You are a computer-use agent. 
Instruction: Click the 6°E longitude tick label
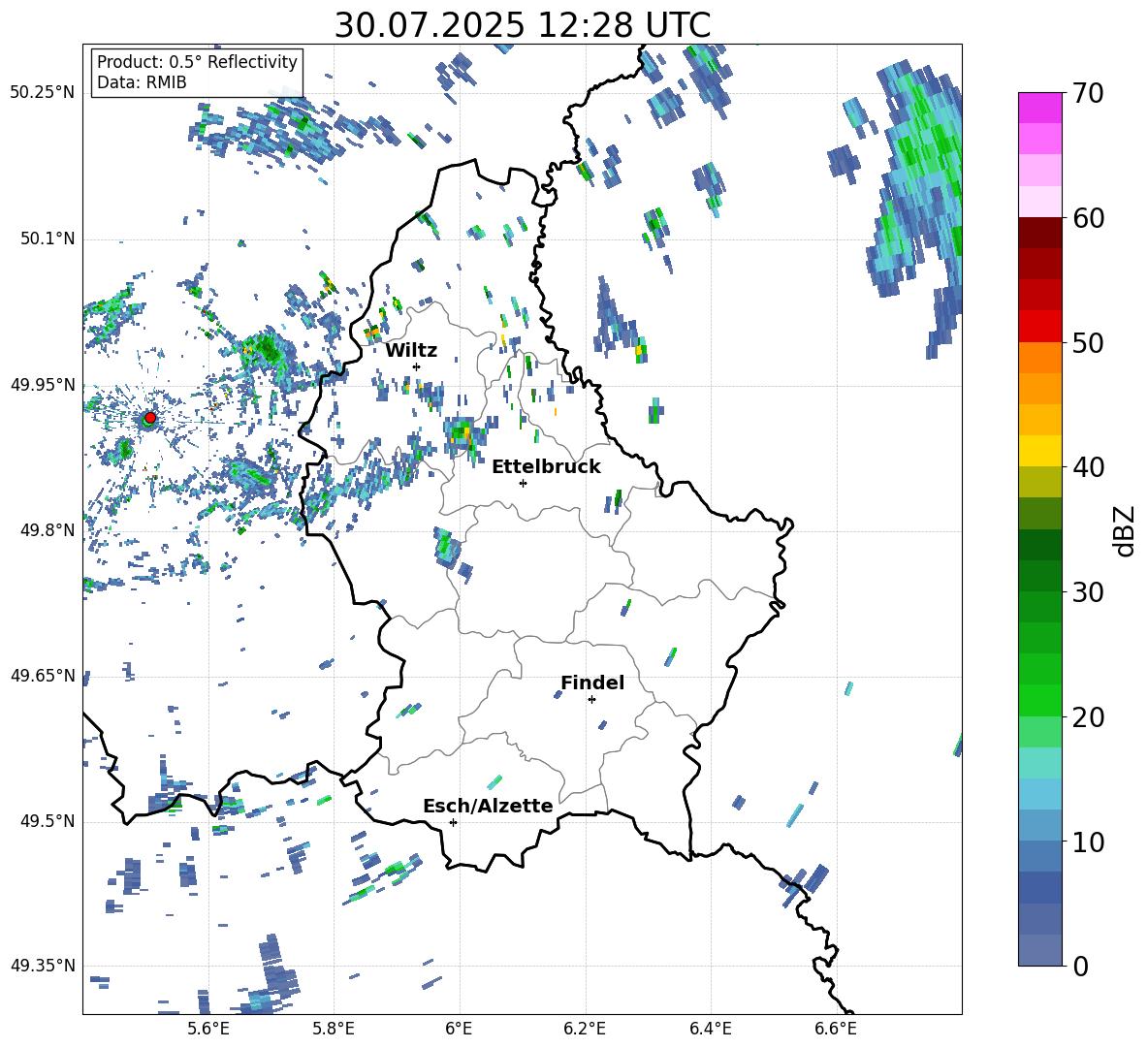[x=459, y=1029]
